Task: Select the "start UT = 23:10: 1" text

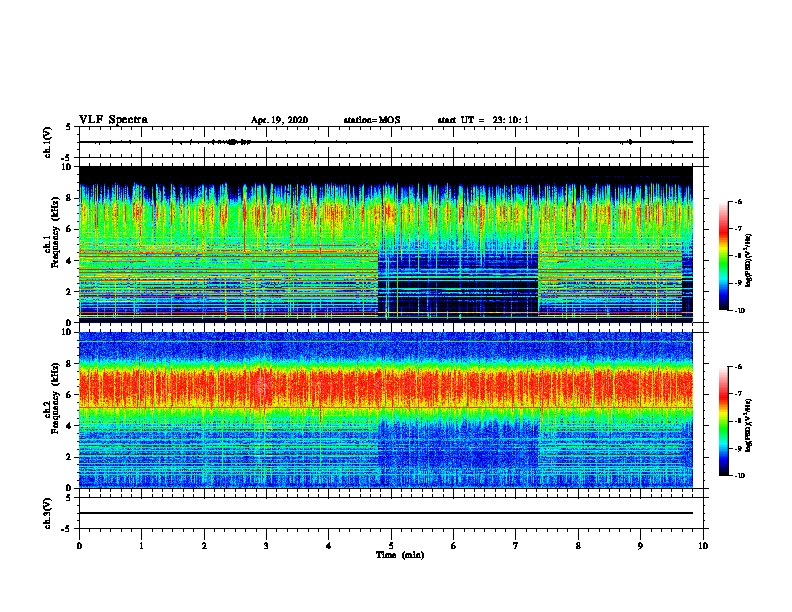Action: coord(483,120)
